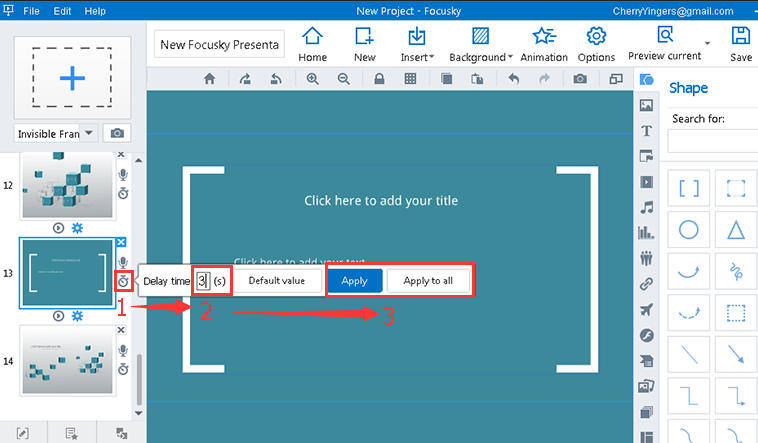Click the overlapping windows icon
The image size is (758, 443).
[x=616, y=79]
